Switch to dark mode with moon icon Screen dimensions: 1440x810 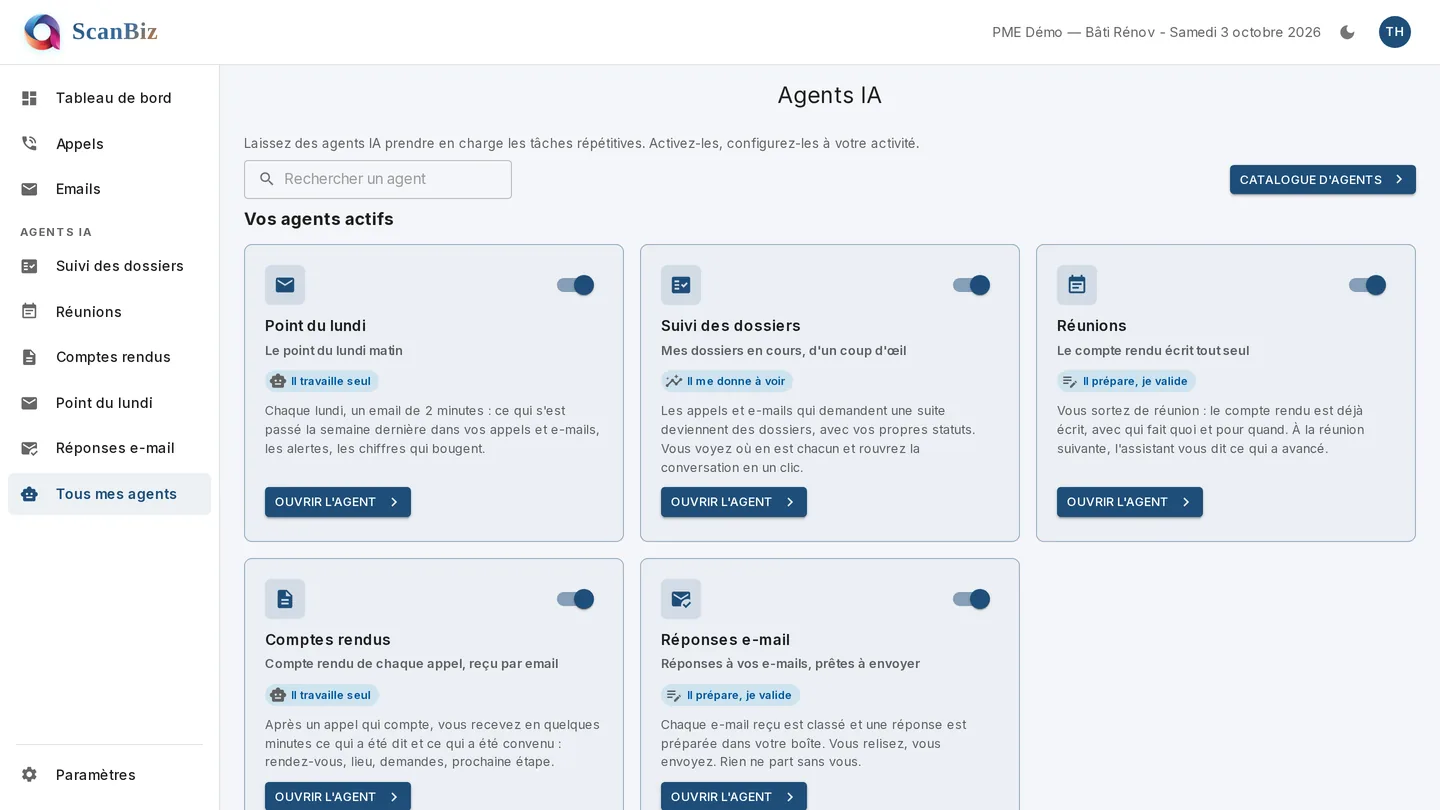[x=1347, y=32]
